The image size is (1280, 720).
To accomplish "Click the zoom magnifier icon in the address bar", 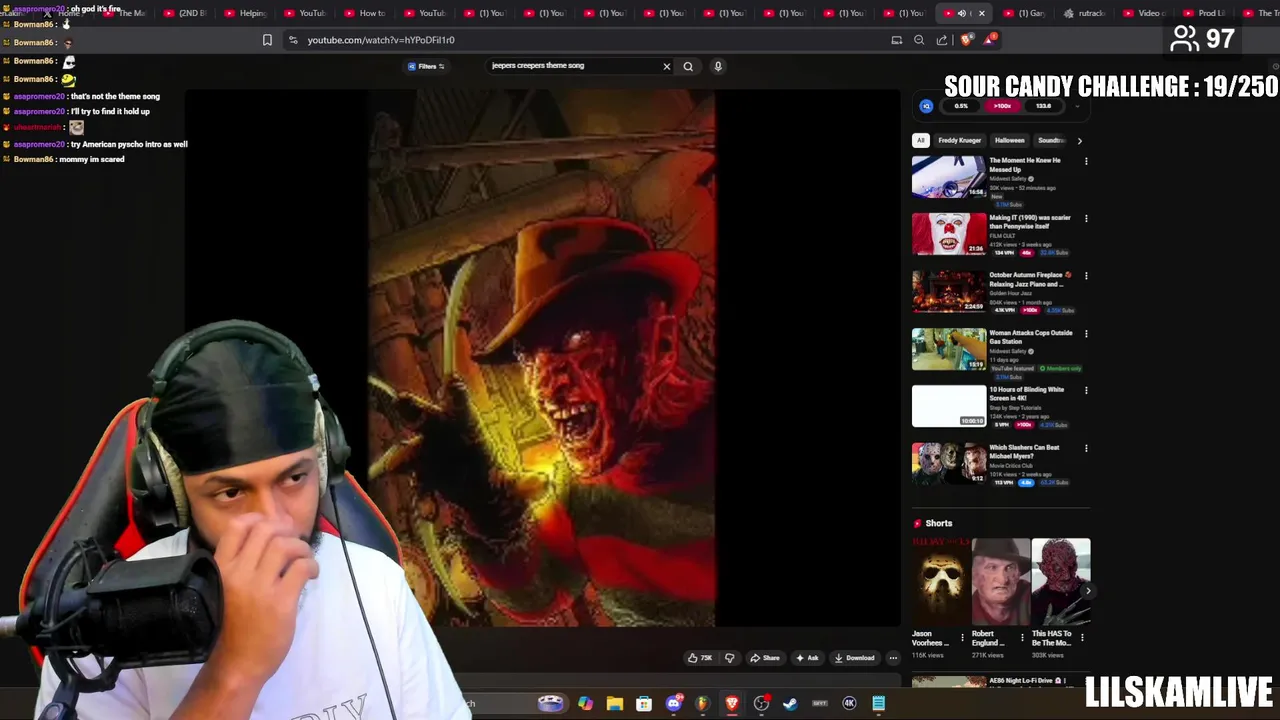I will coord(919,40).
